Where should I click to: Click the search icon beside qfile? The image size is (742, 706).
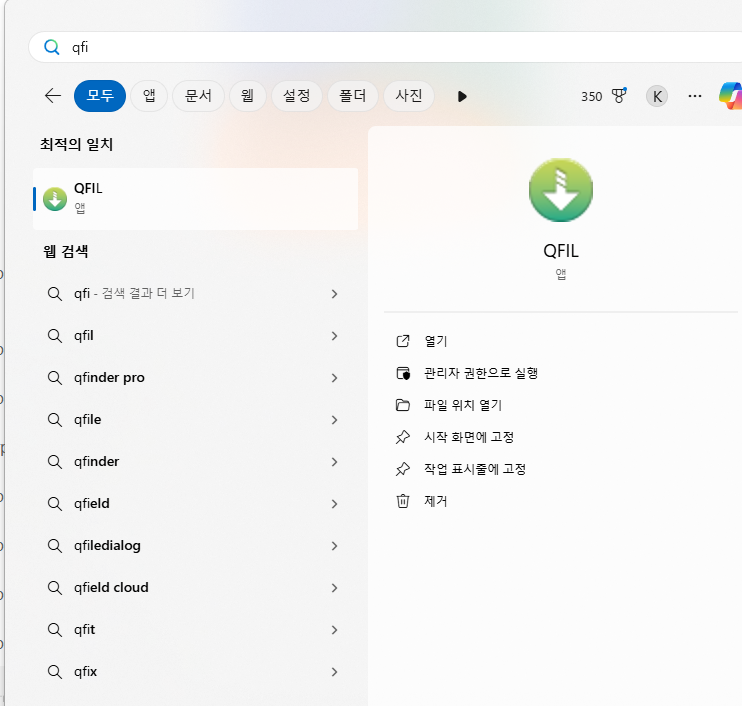(55, 420)
